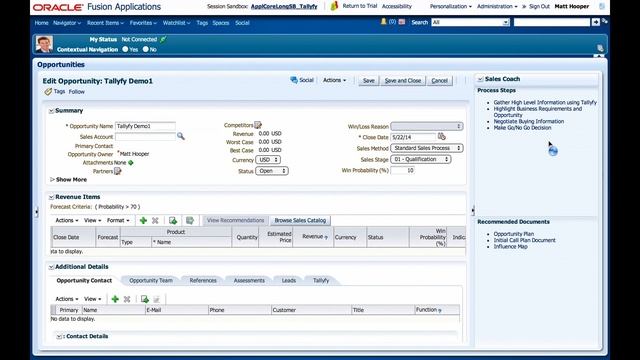
Task: Click the Social chat bubble icon
Action: point(293,80)
